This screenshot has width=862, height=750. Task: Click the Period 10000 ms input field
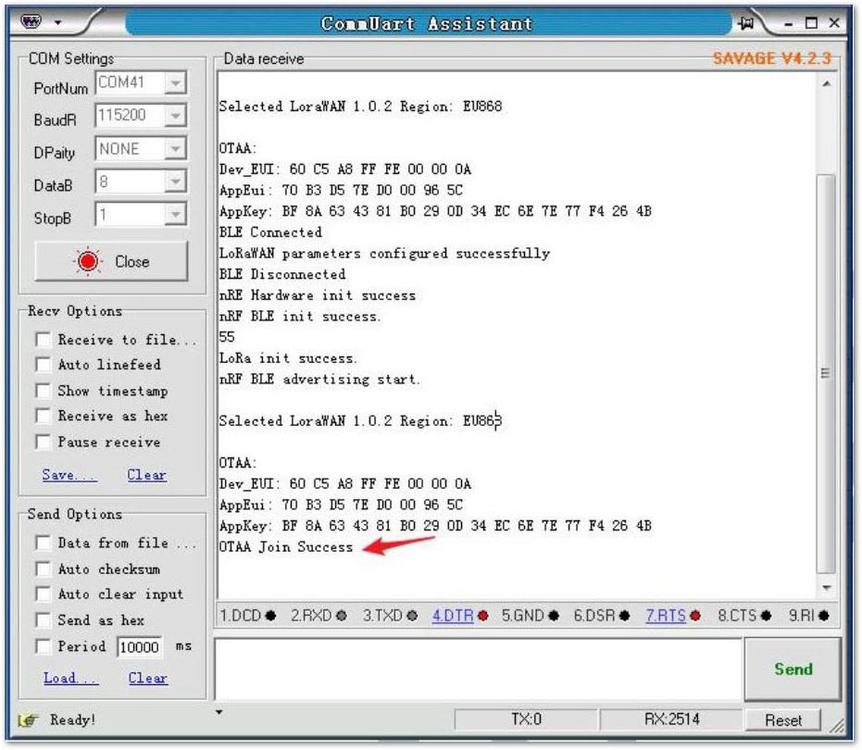coord(140,647)
